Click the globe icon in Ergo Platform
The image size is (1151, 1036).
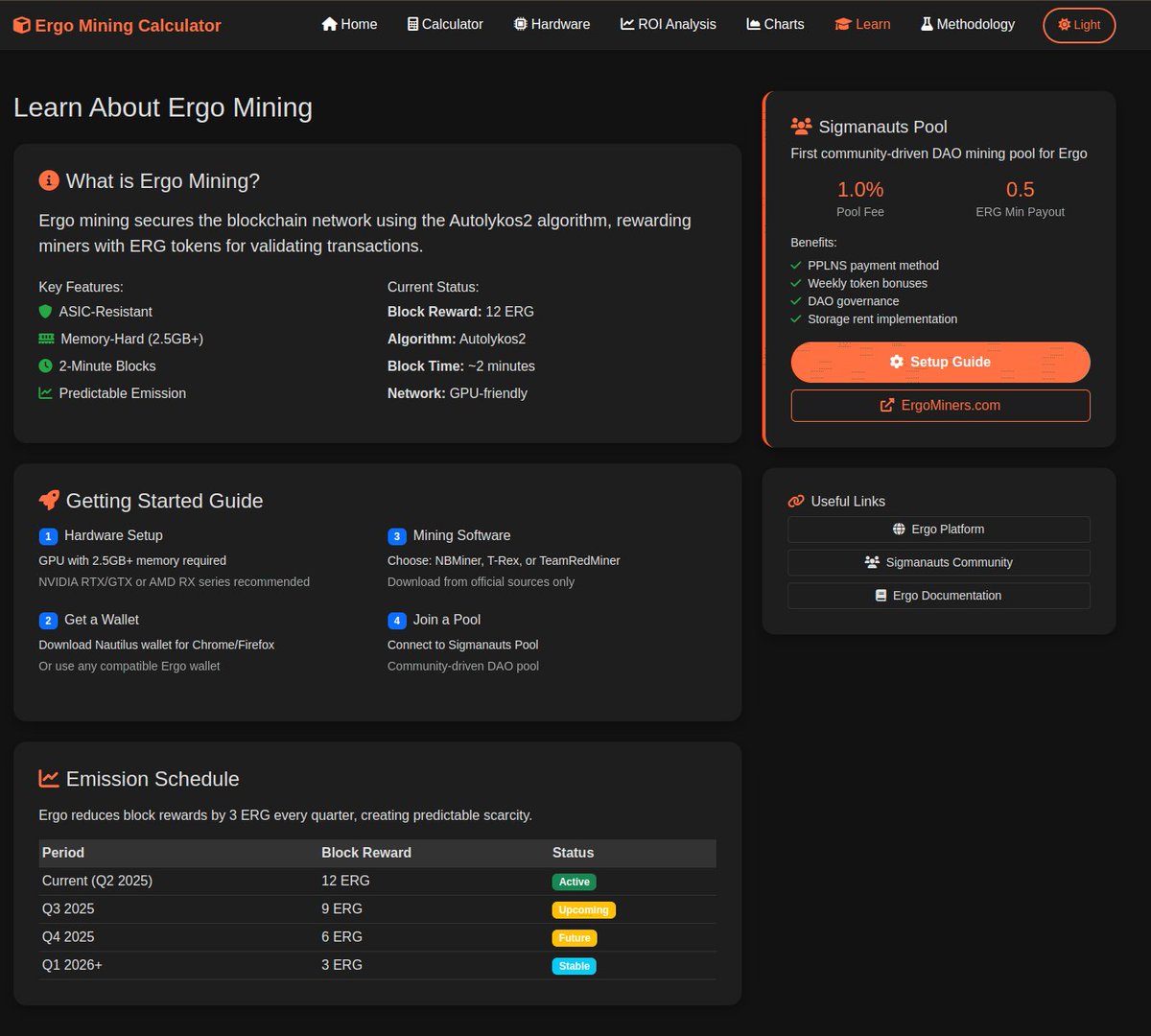click(899, 529)
